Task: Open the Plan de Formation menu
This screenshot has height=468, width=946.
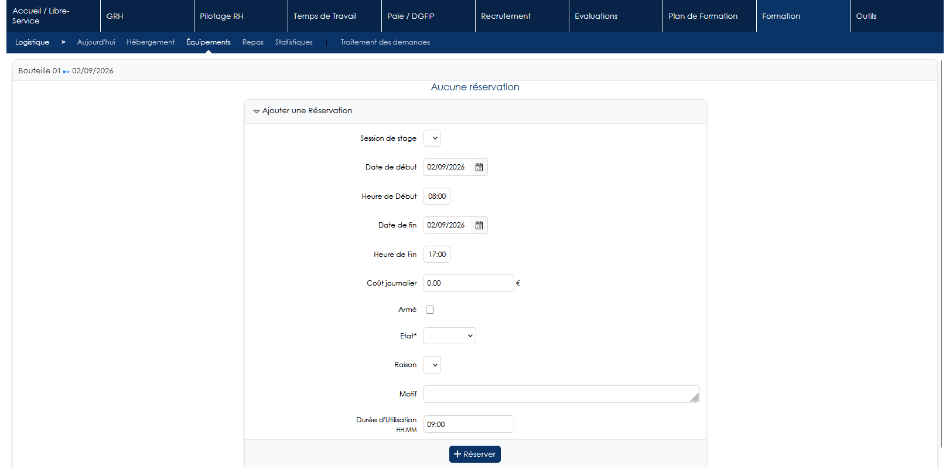Action: pyautogui.click(x=710, y=16)
